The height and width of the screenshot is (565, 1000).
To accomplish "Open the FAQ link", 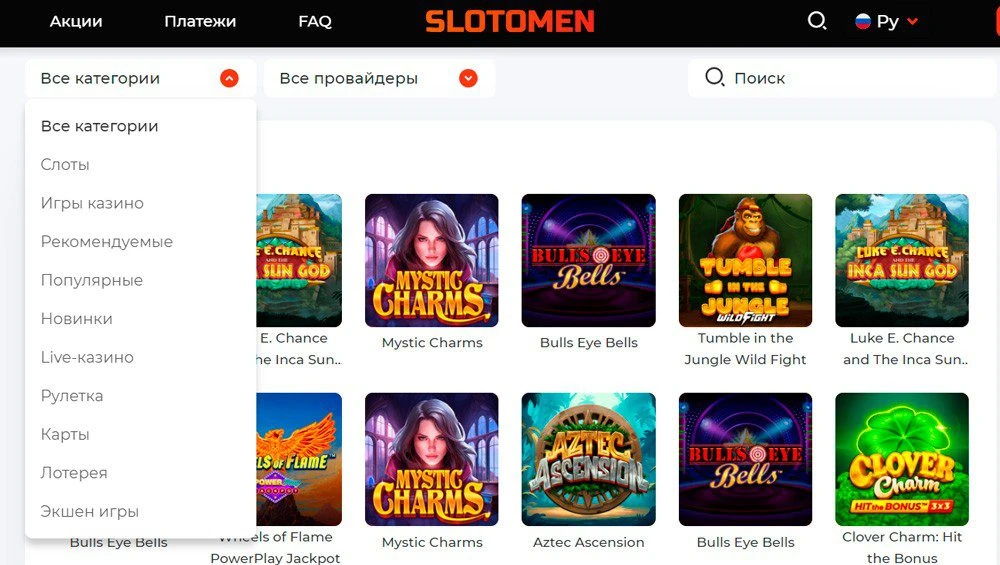I will pyautogui.click(x=315, y=22).
